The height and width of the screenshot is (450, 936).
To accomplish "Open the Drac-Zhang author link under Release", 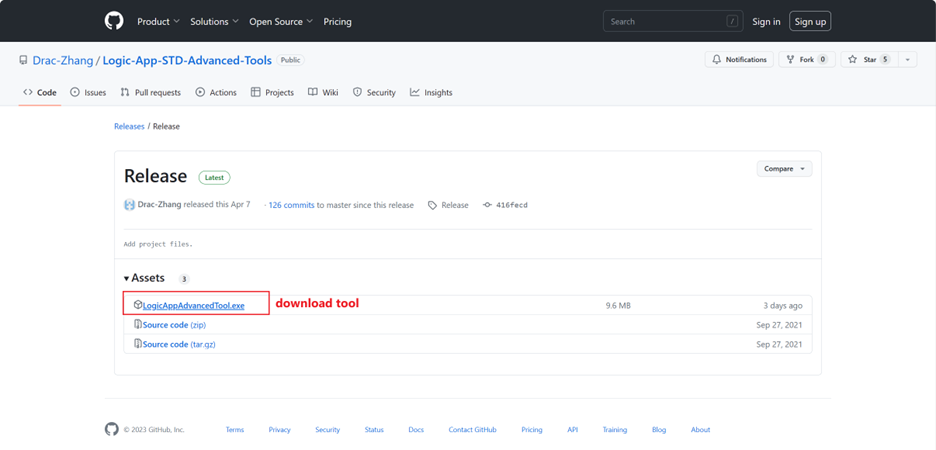I will 159,205.
